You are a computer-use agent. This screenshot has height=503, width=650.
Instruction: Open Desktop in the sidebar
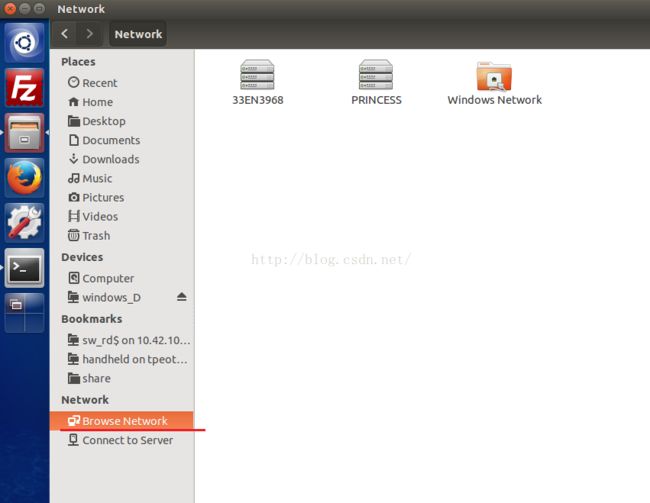coord(122,121)
